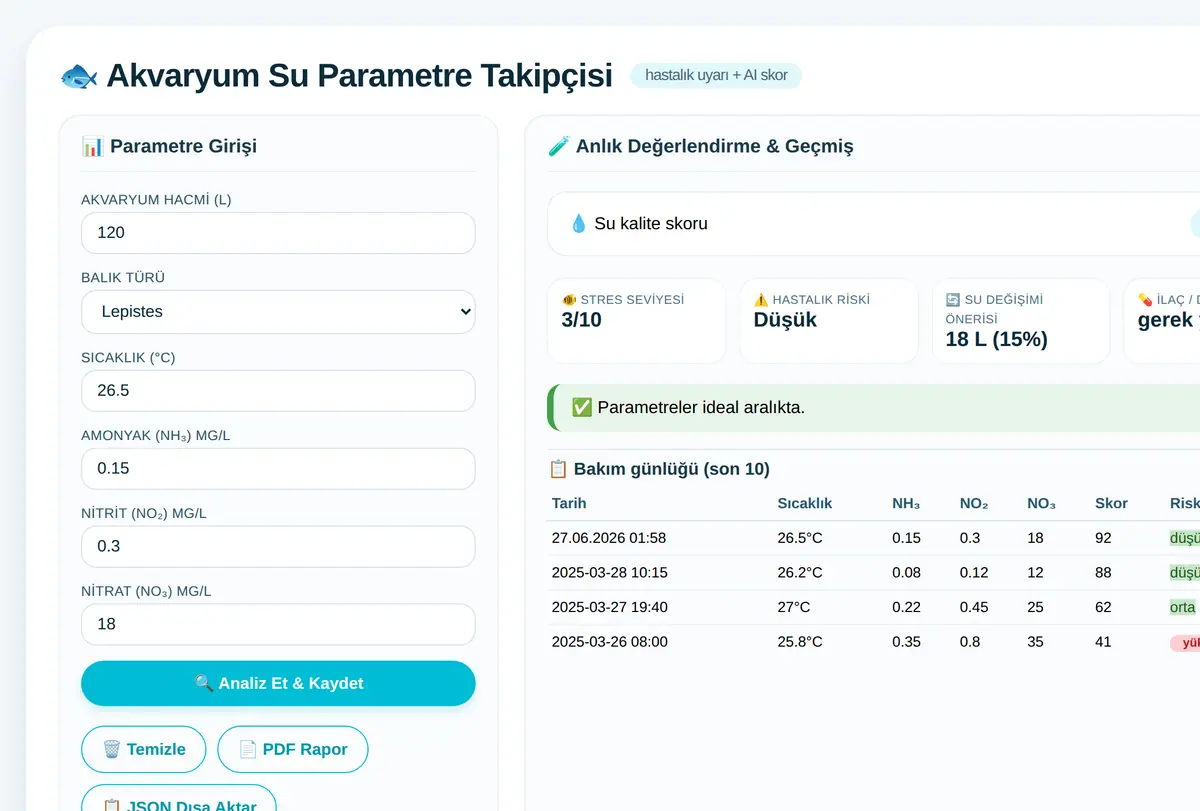Screen dimensions: 1200x811
Task: Select log row dated 2025-03-27 19:40
Action: click(x=874, y=607)
